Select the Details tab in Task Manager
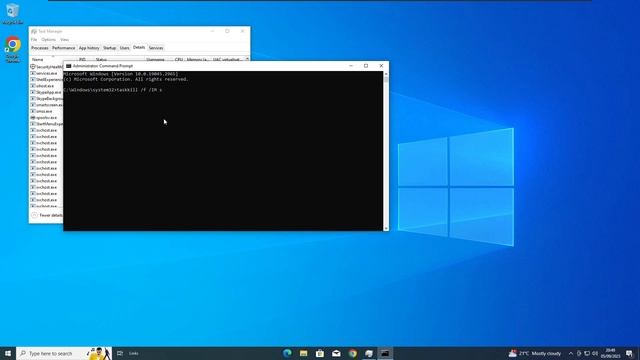 coord(139,47)
